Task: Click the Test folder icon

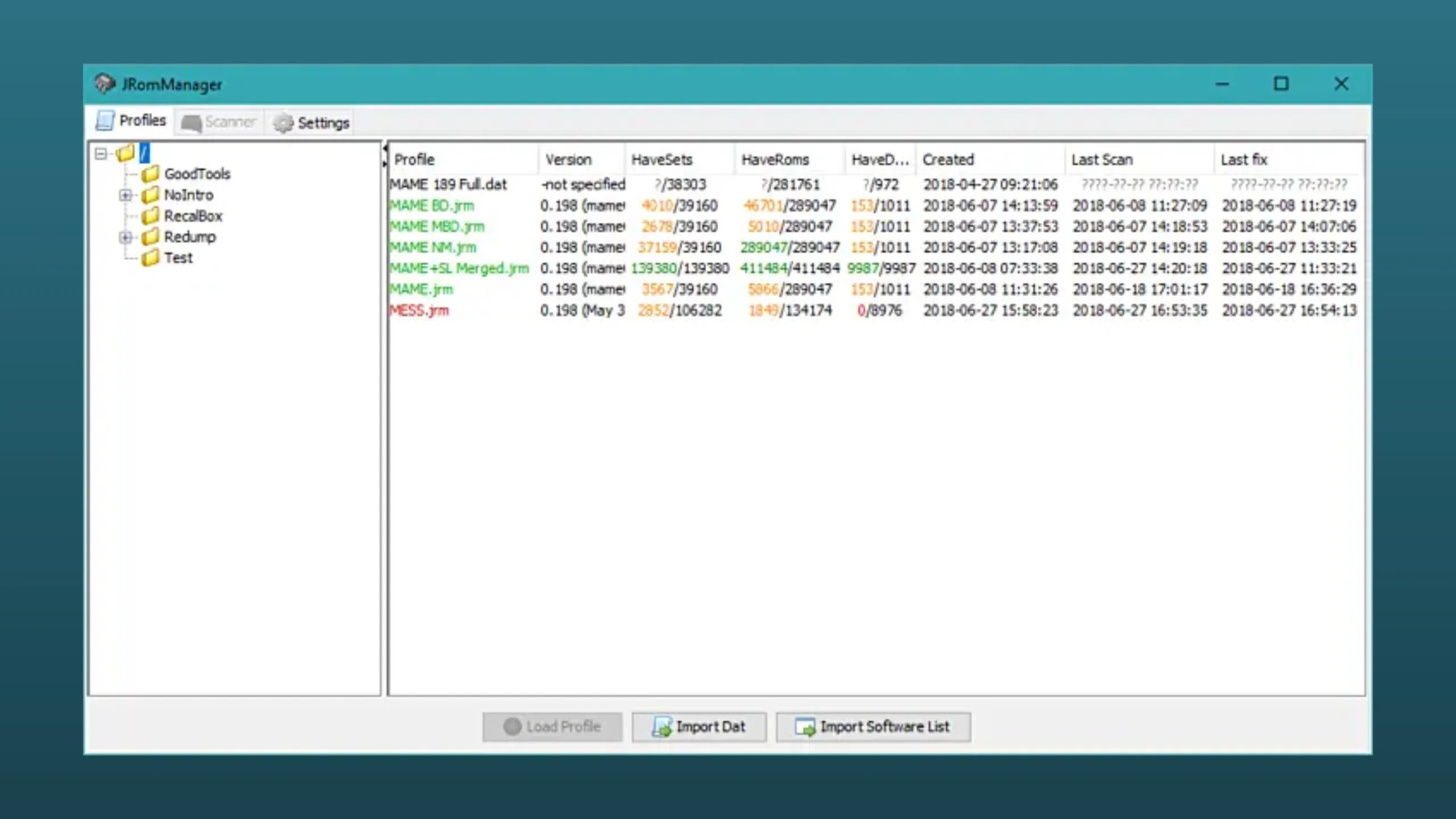Action: [150, 258]
